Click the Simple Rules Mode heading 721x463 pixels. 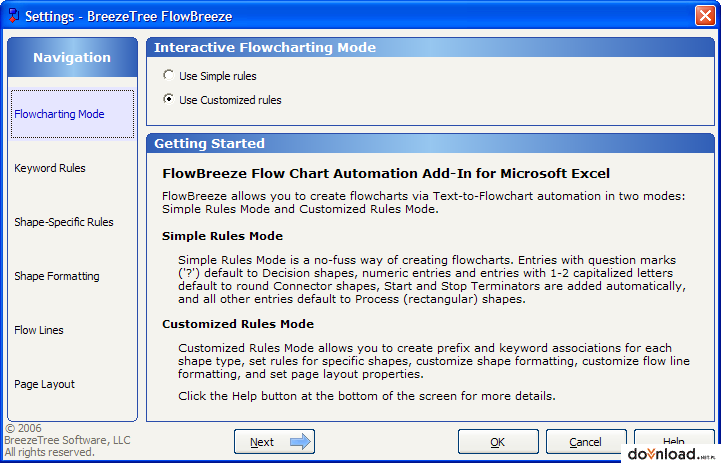coord(222,236)
